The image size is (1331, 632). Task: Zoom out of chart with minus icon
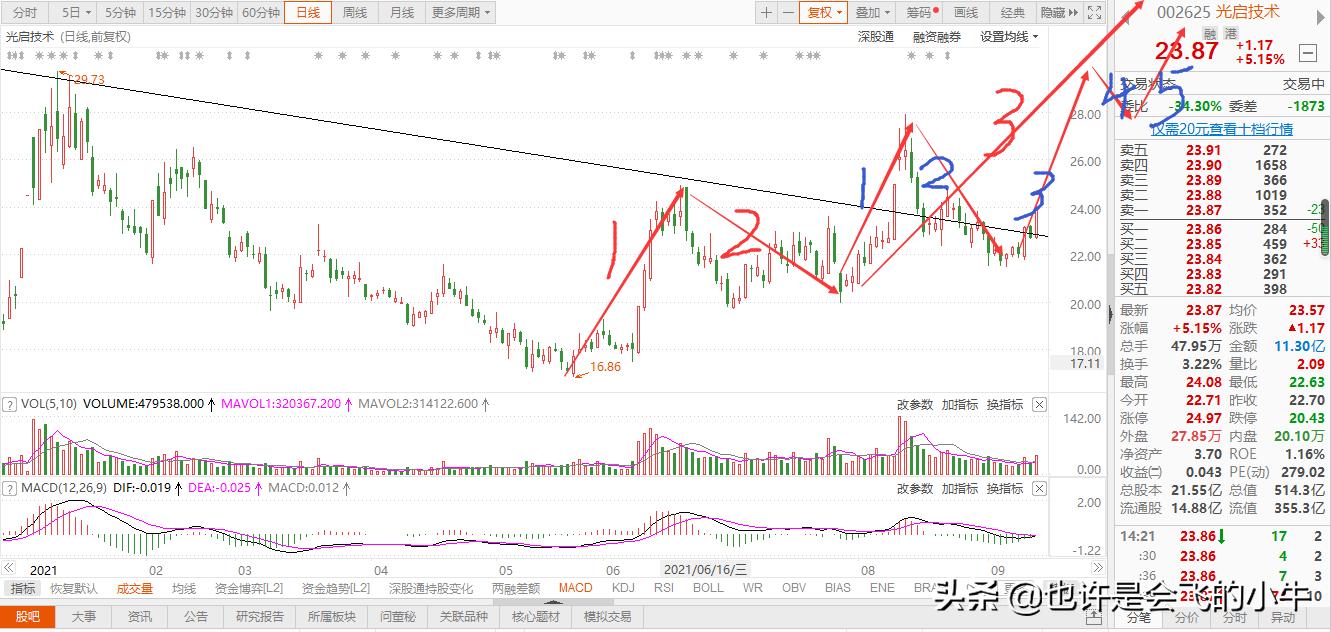pyautogui.click(x=787, y=13)
